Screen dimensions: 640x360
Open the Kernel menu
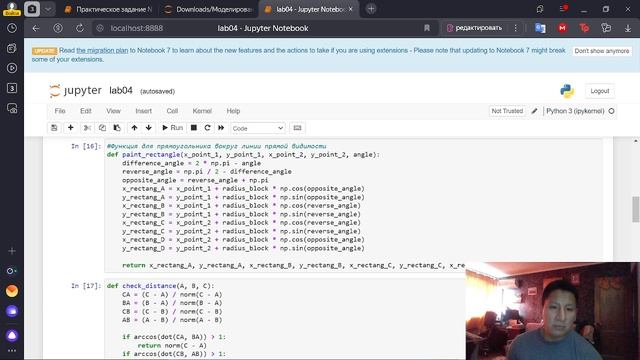(x=202, y=111)
